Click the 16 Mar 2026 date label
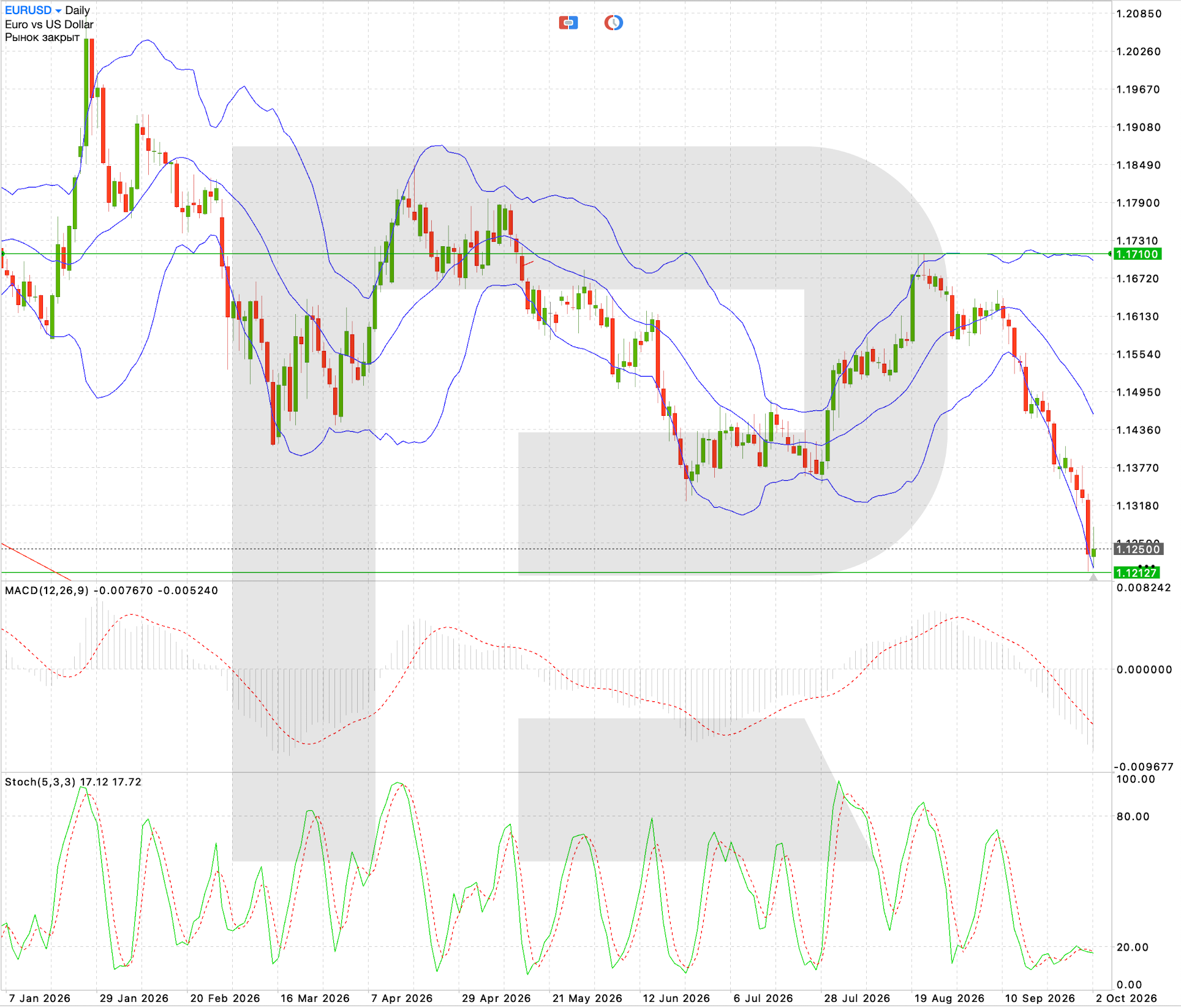Image resolution: width=1181 pixels, height=1008 pixels. (315, 998)
